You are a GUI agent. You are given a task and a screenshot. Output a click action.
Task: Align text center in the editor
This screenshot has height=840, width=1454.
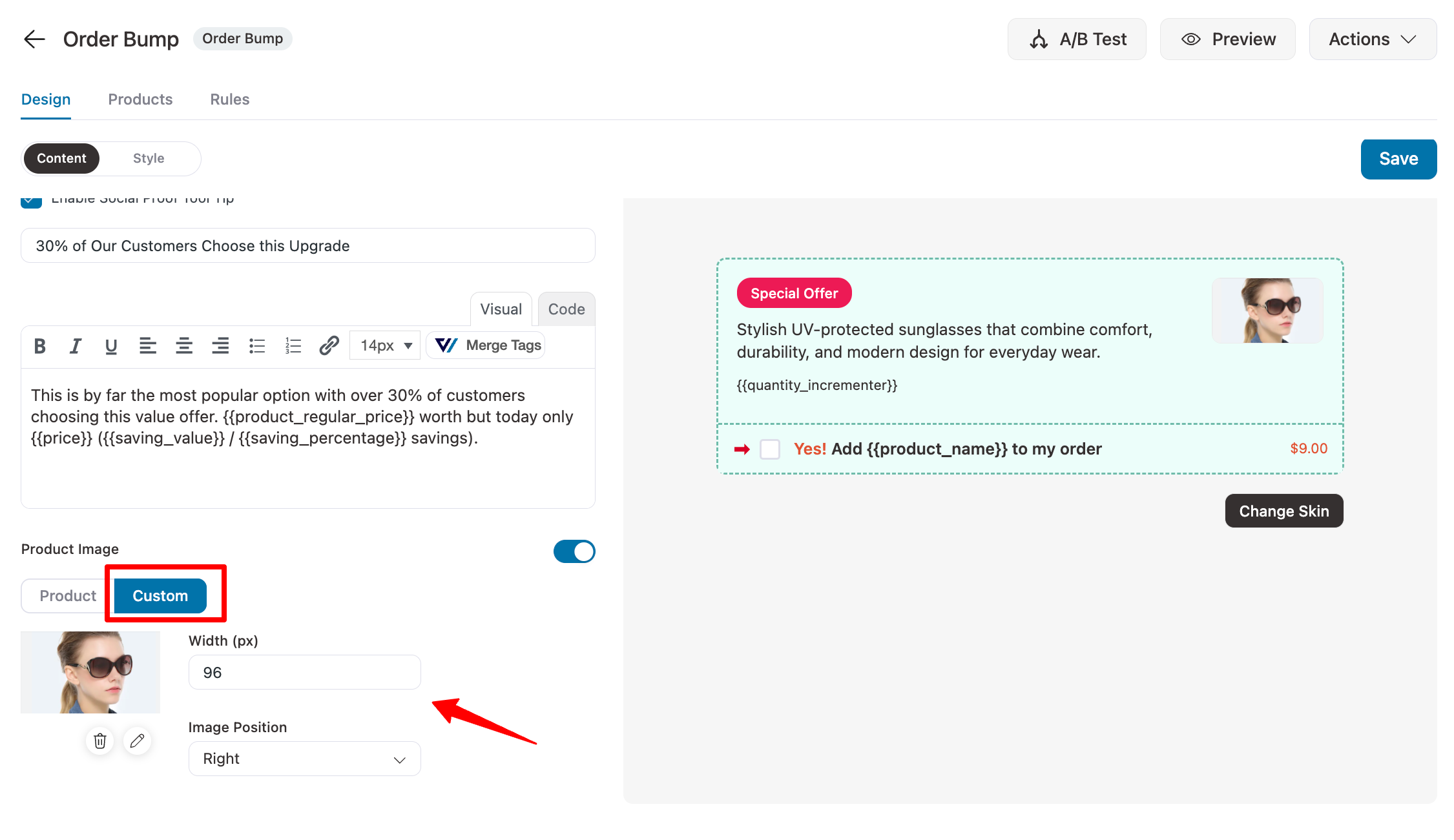point(184,346)
